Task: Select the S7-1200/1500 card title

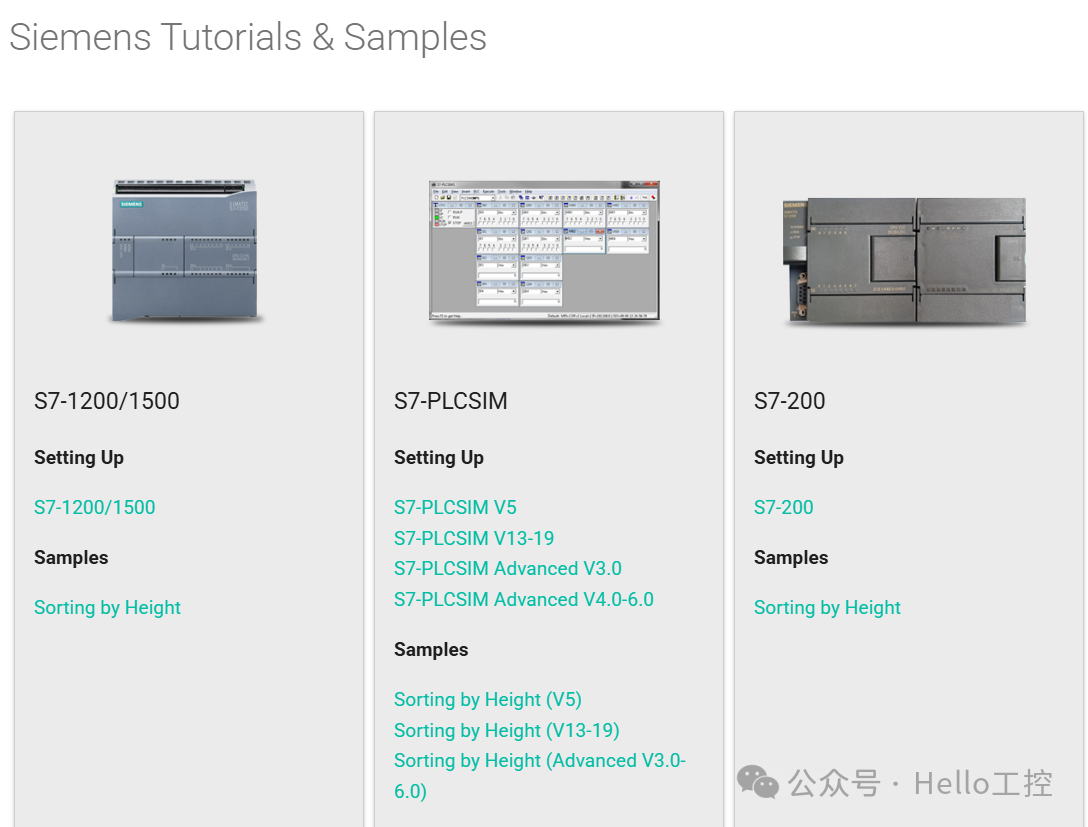Action: (x=107, y=400)
